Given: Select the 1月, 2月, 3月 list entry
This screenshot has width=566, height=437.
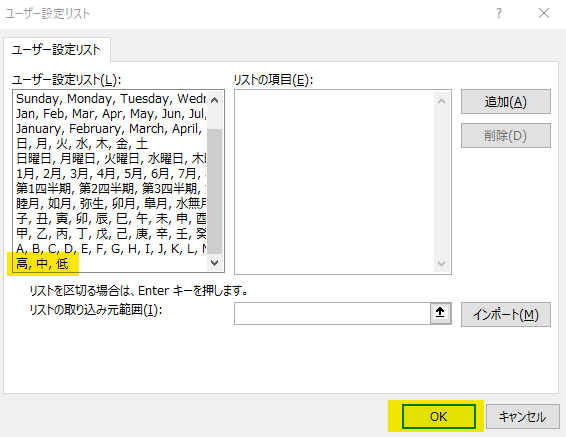Looking at the screenshot, I should [x=111, y=174].
